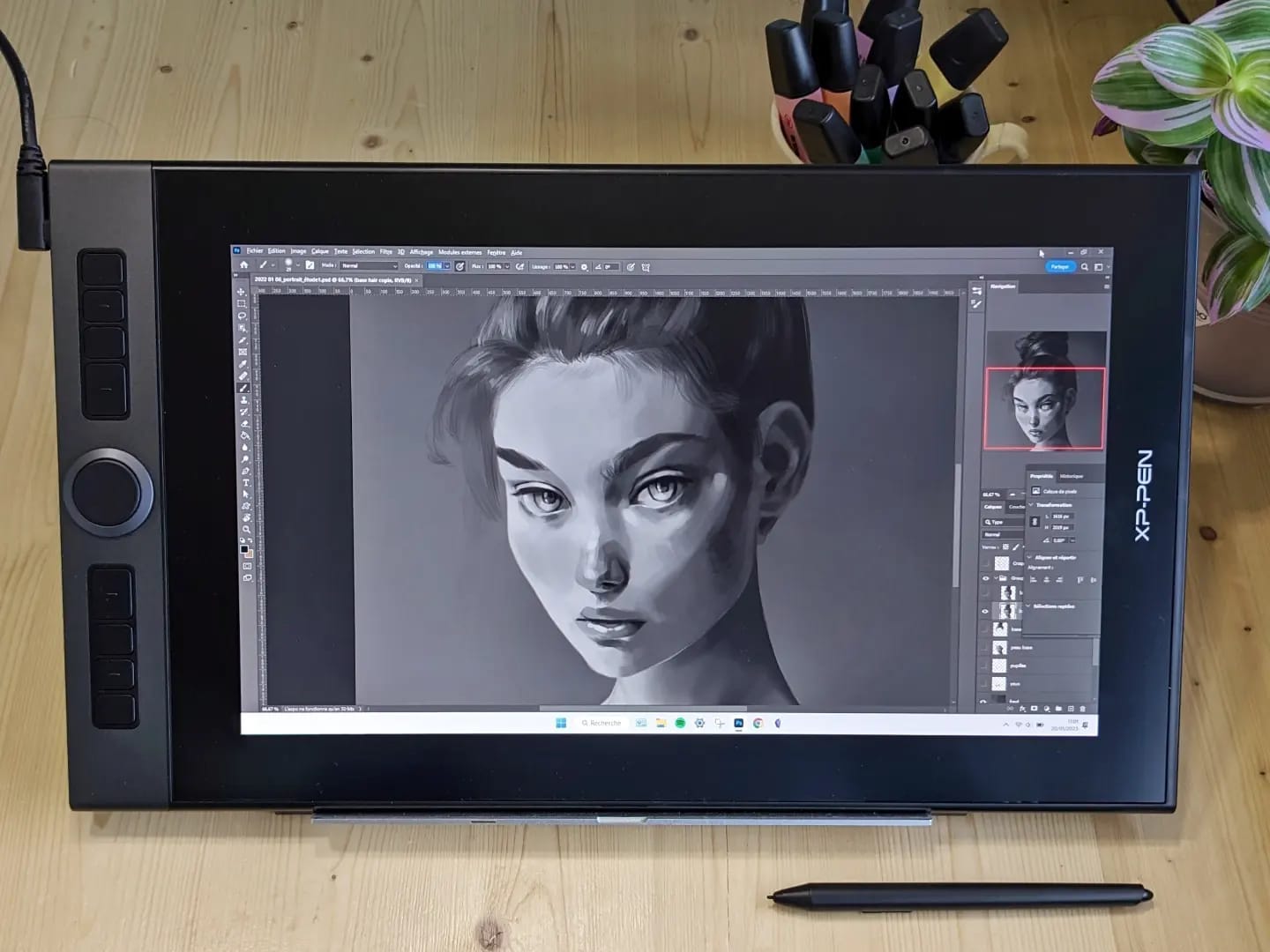Open the brush Mode dropdown (Normal)
The width and height of the screenshot is (1270, 952).
369,265
